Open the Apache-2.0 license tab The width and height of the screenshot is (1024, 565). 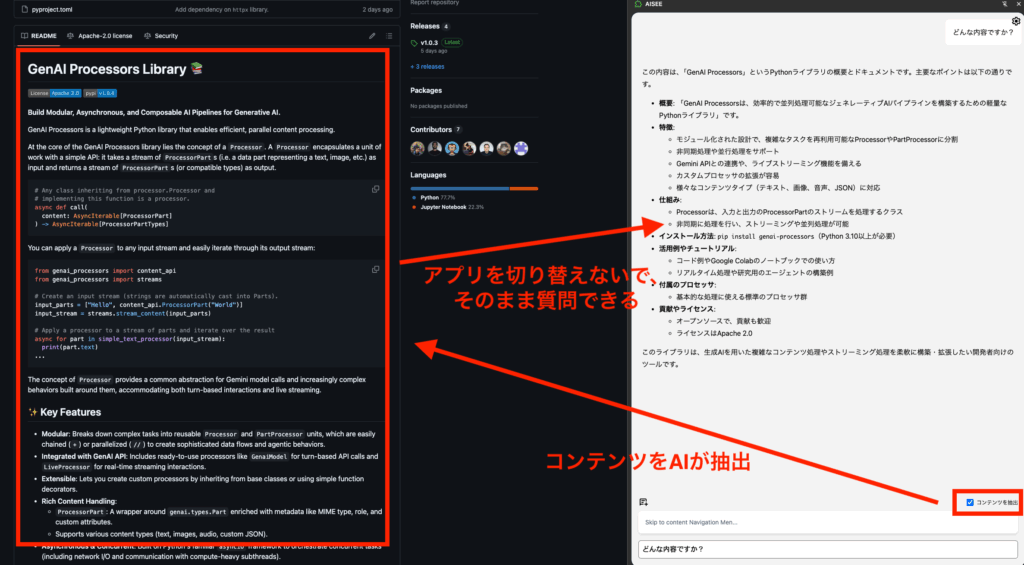coord(99,36)
